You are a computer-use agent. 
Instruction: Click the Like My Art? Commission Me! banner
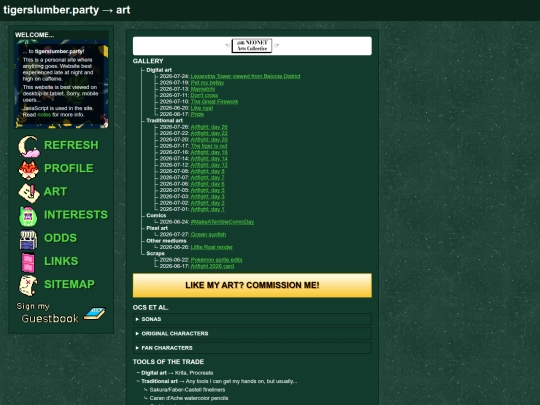252,285
